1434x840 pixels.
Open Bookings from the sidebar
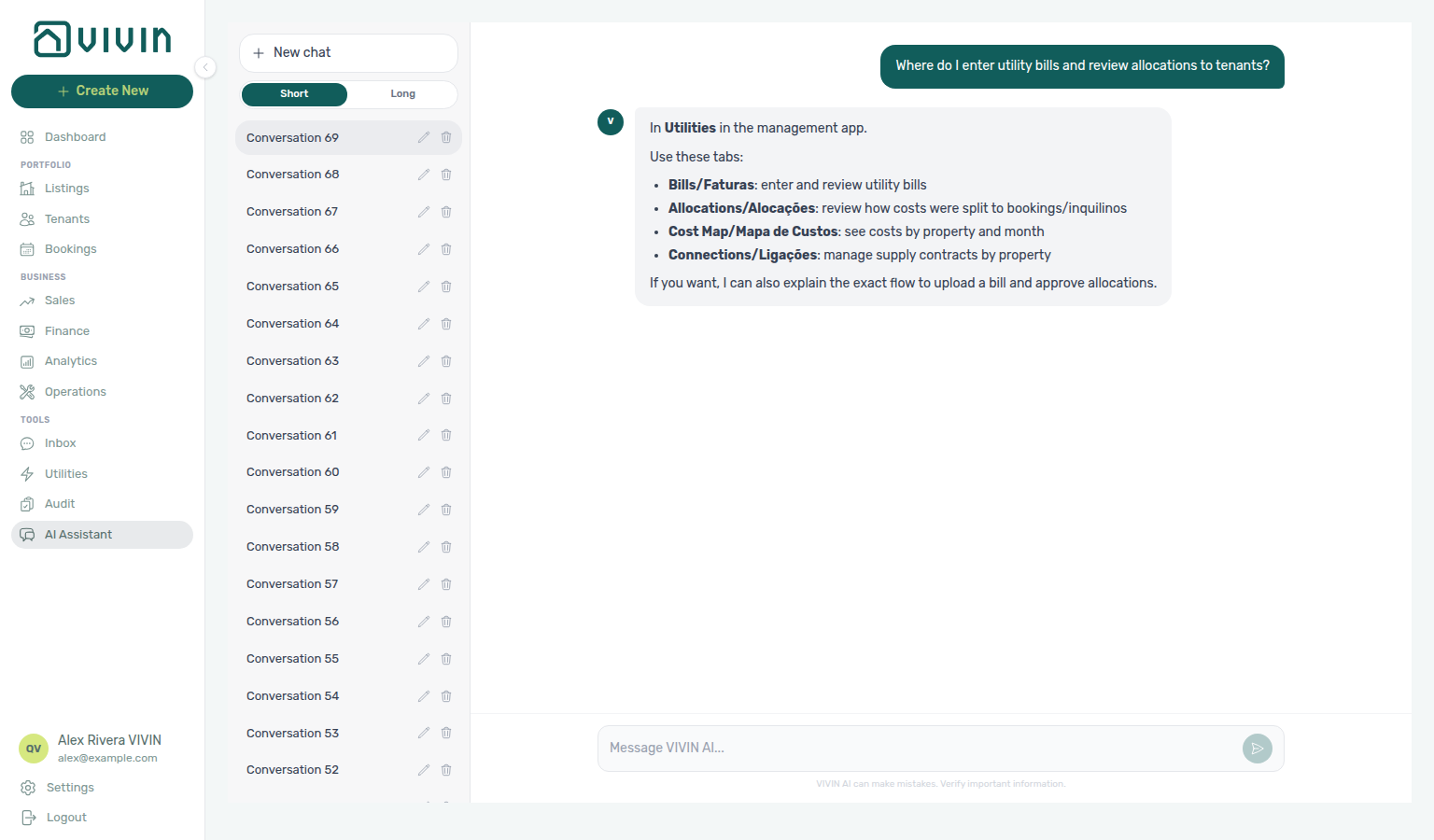point(102,249)
